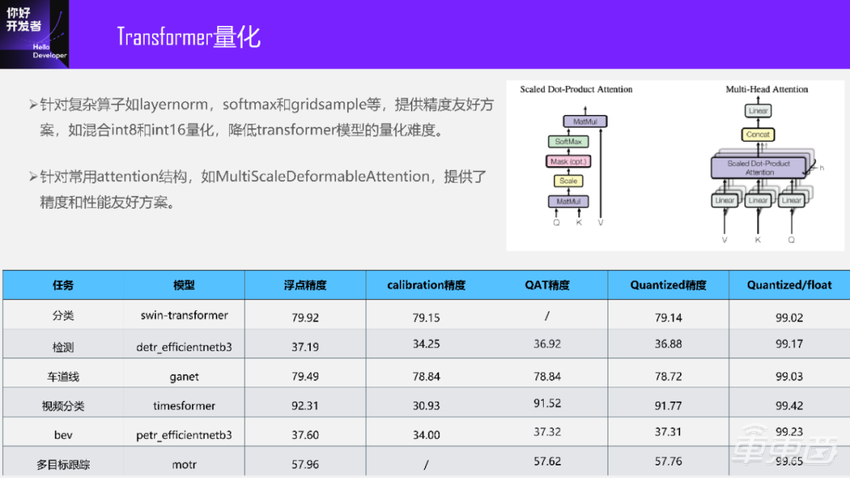850x478 pixels.
Task: Click the Multi-Head Attention diagram heading
Action: (767, 89)
